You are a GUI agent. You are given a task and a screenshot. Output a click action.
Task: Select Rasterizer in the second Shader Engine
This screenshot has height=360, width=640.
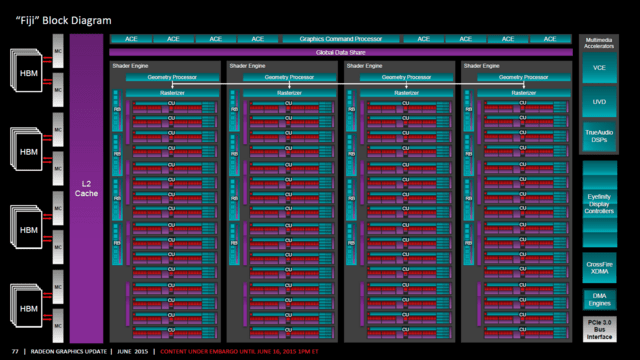[x=289, y=93]
